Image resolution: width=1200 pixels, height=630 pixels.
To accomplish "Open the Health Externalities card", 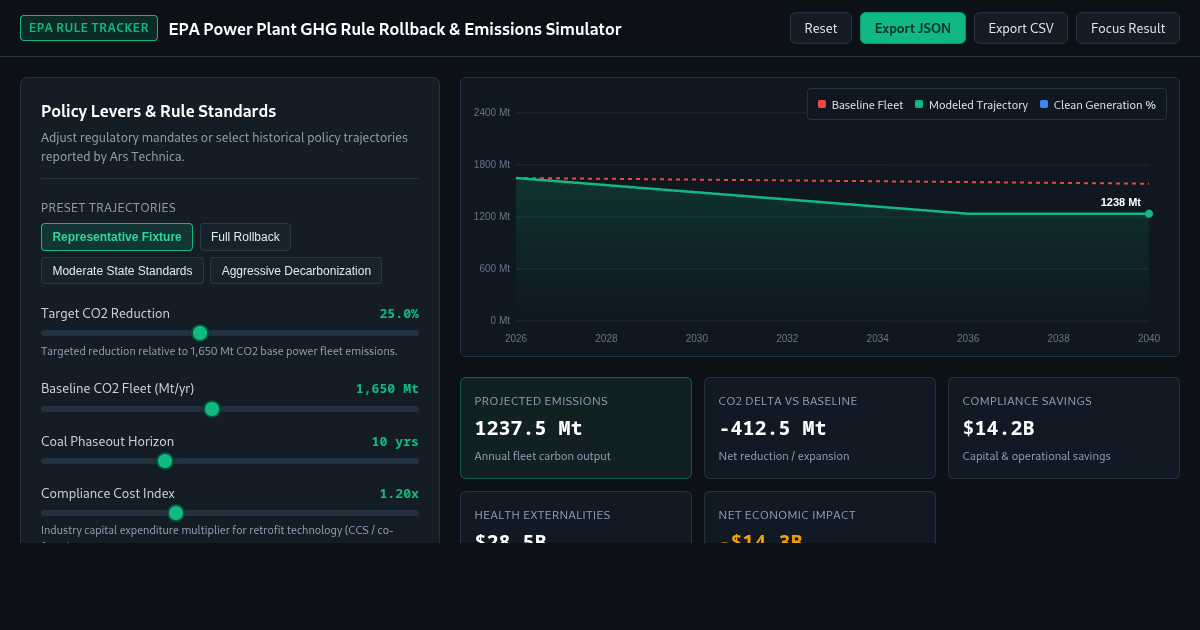I will pyautogui.click(x=575, y=517).
